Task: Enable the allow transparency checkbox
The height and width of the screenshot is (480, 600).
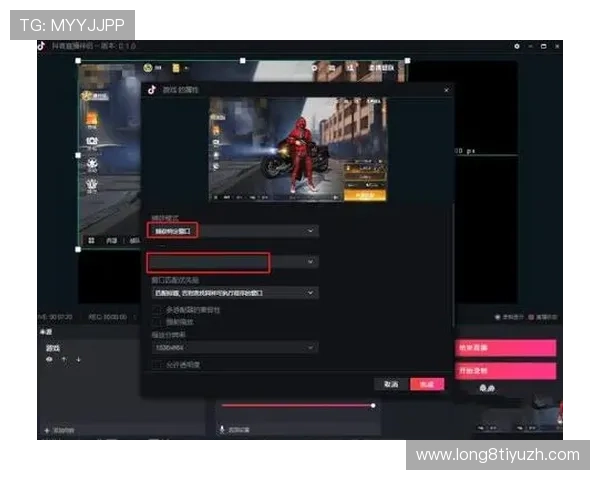Action: click(157, 364)
